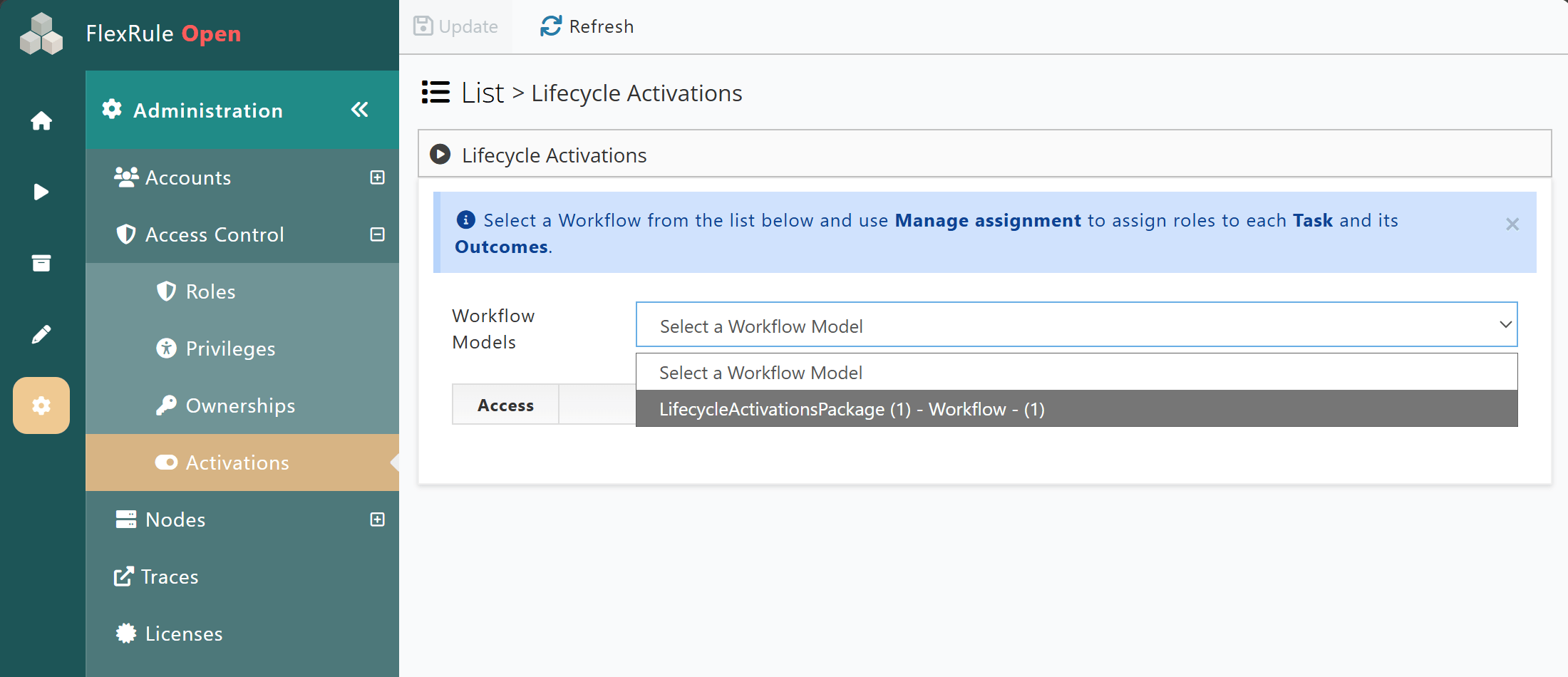This screenshot has height=677, width=1568.
Task: Open the play icon in the left rail
Action: pos(41,192)
